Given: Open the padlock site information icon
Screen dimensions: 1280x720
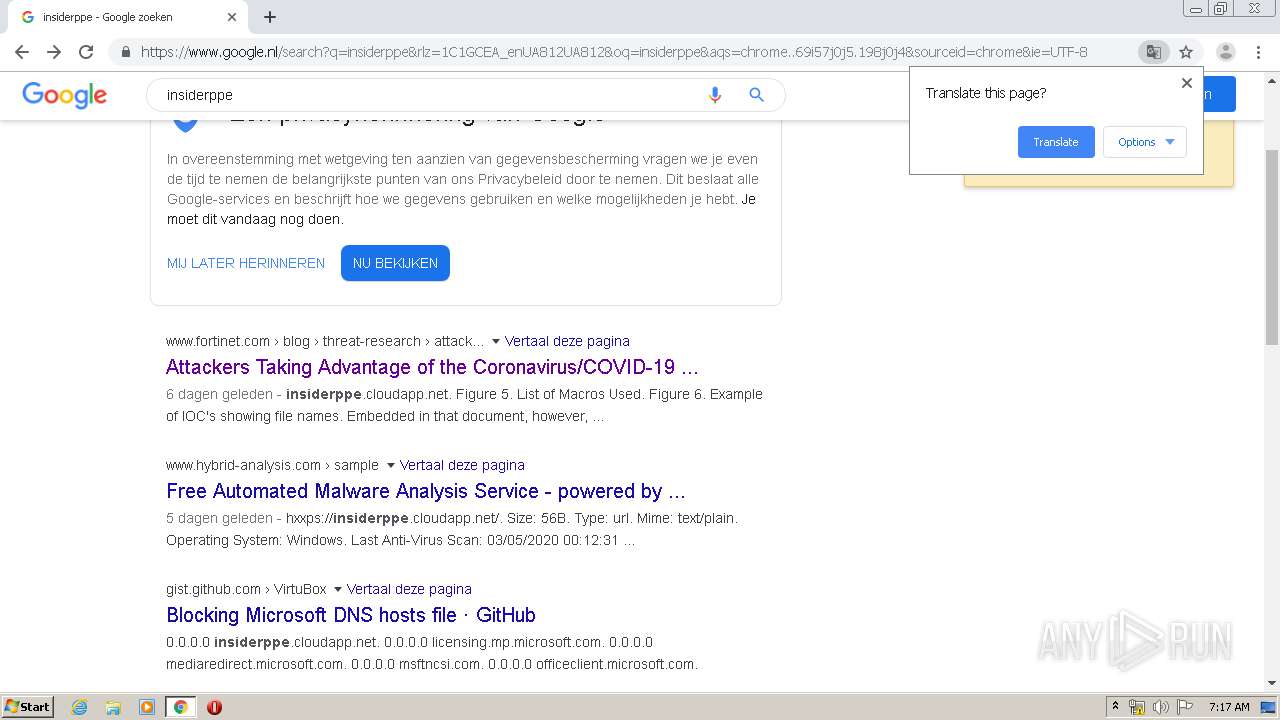Looking at the screenshot, I should (125, 52).
